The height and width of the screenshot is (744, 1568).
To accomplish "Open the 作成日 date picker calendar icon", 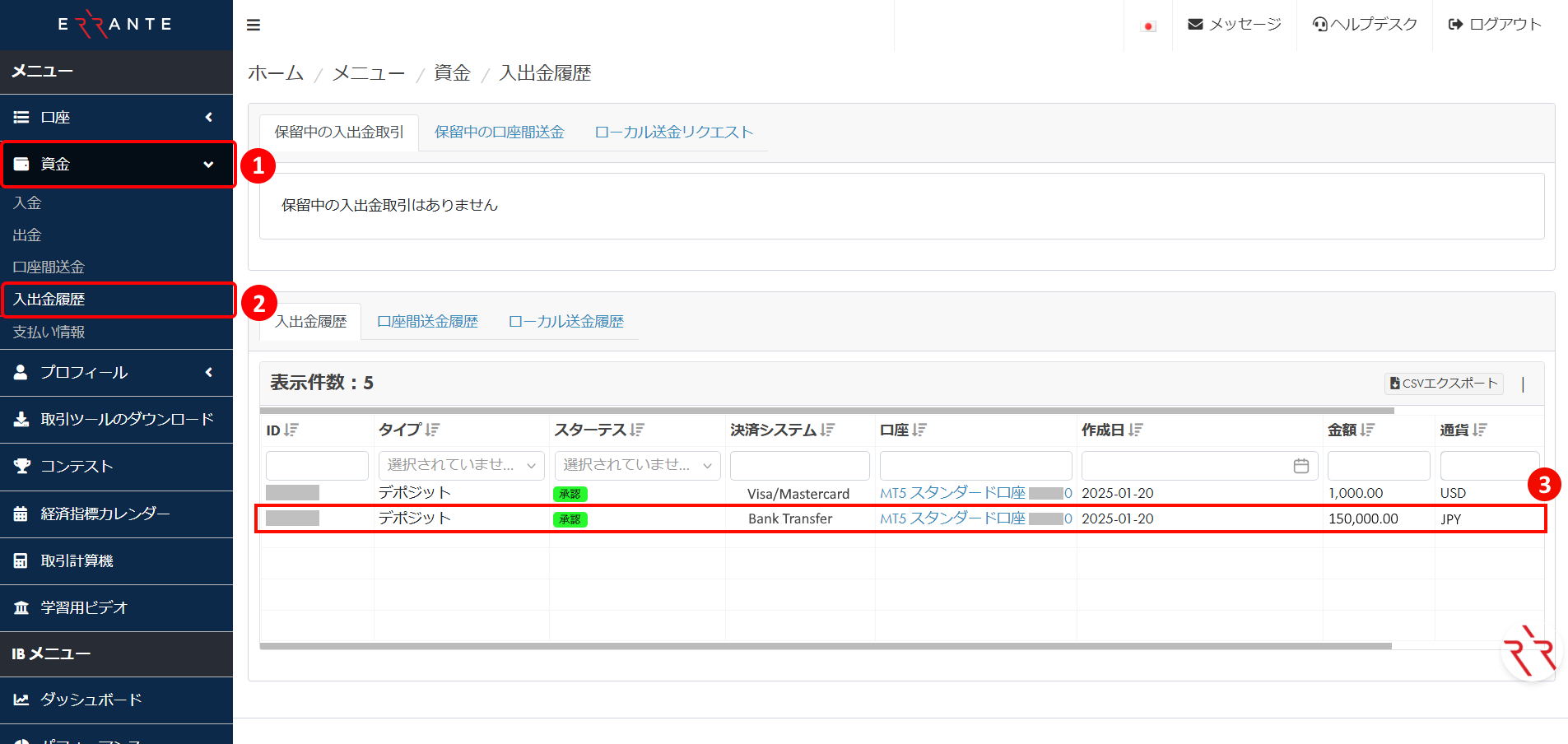I will point(1300,465).
